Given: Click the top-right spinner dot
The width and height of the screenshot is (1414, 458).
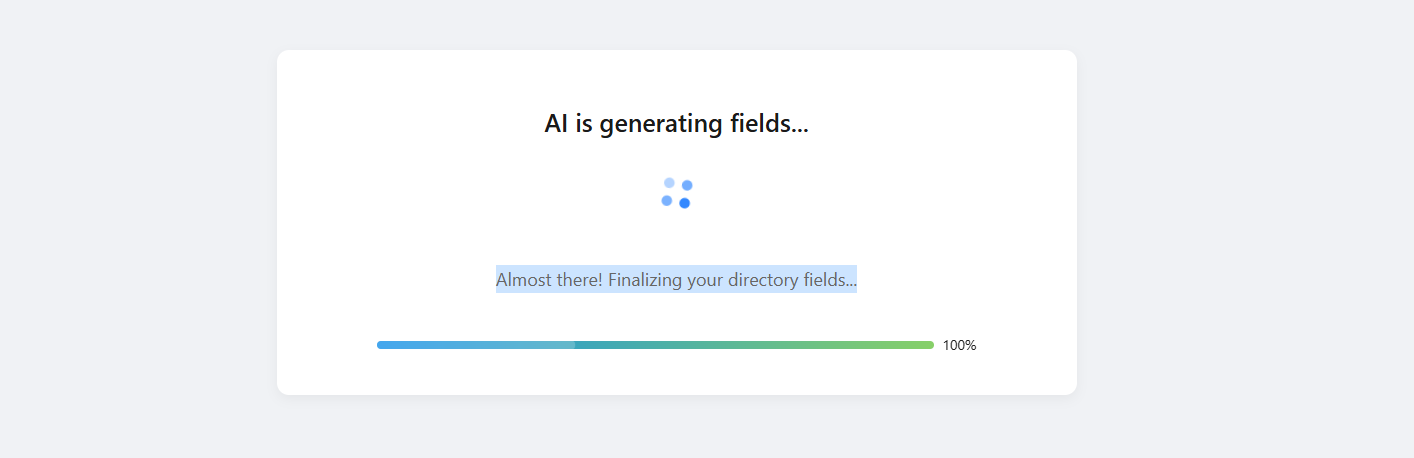Looking at the screenshot, I should click(x=687, y=185).
